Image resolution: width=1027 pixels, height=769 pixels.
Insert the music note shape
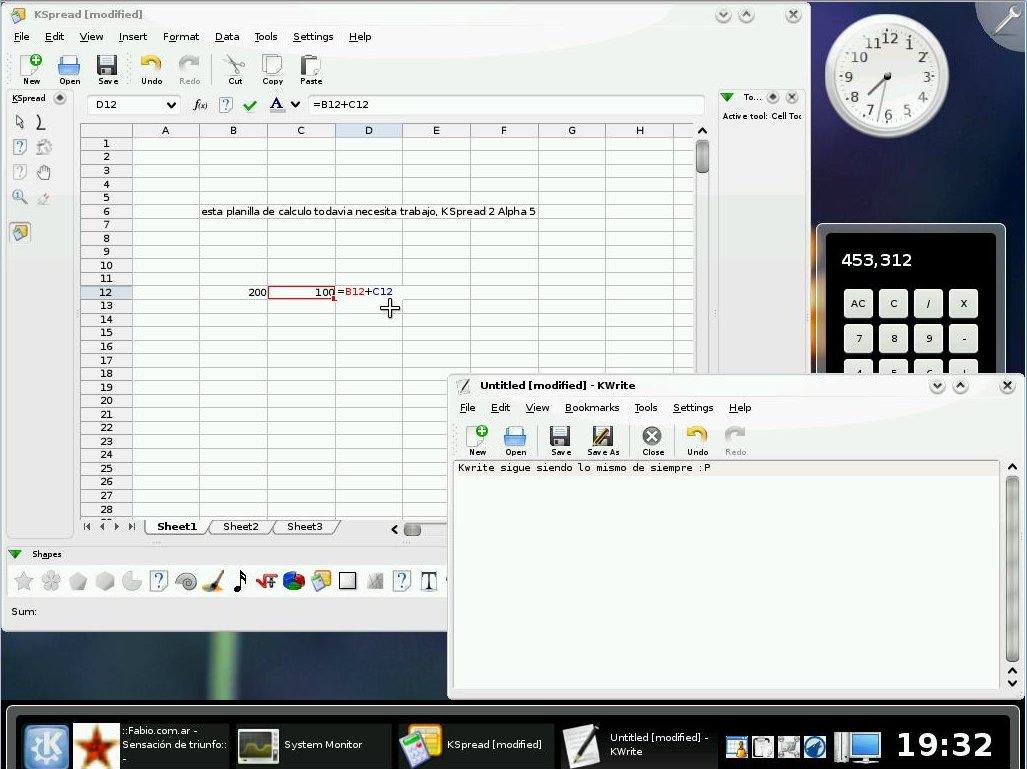[x=240, y=581]
